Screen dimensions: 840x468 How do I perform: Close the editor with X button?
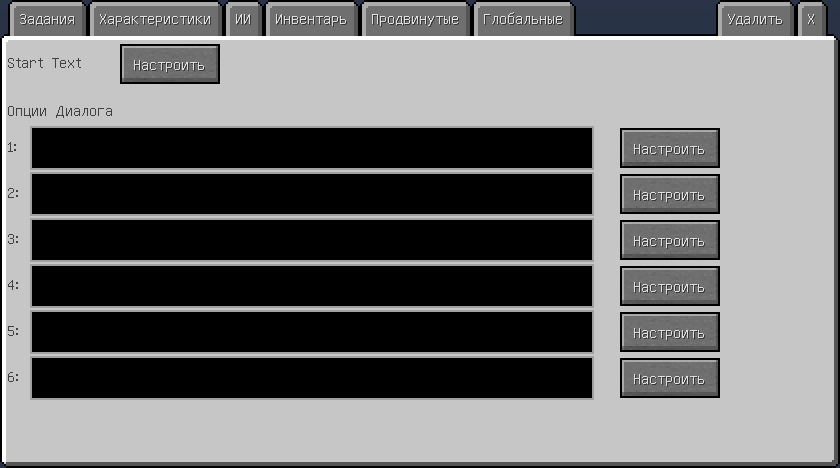coord(811,20)
